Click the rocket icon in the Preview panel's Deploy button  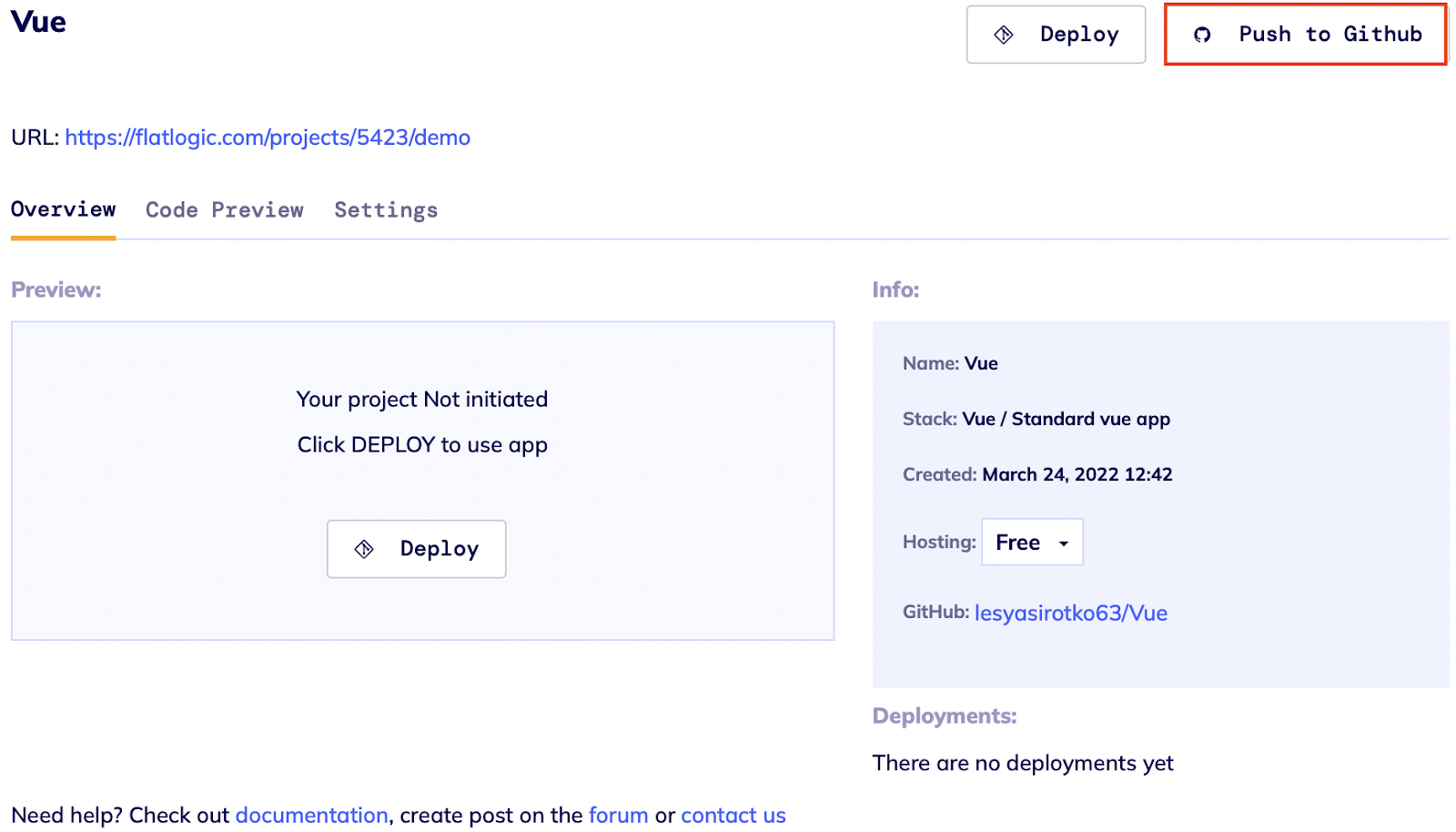pos(364,549)
